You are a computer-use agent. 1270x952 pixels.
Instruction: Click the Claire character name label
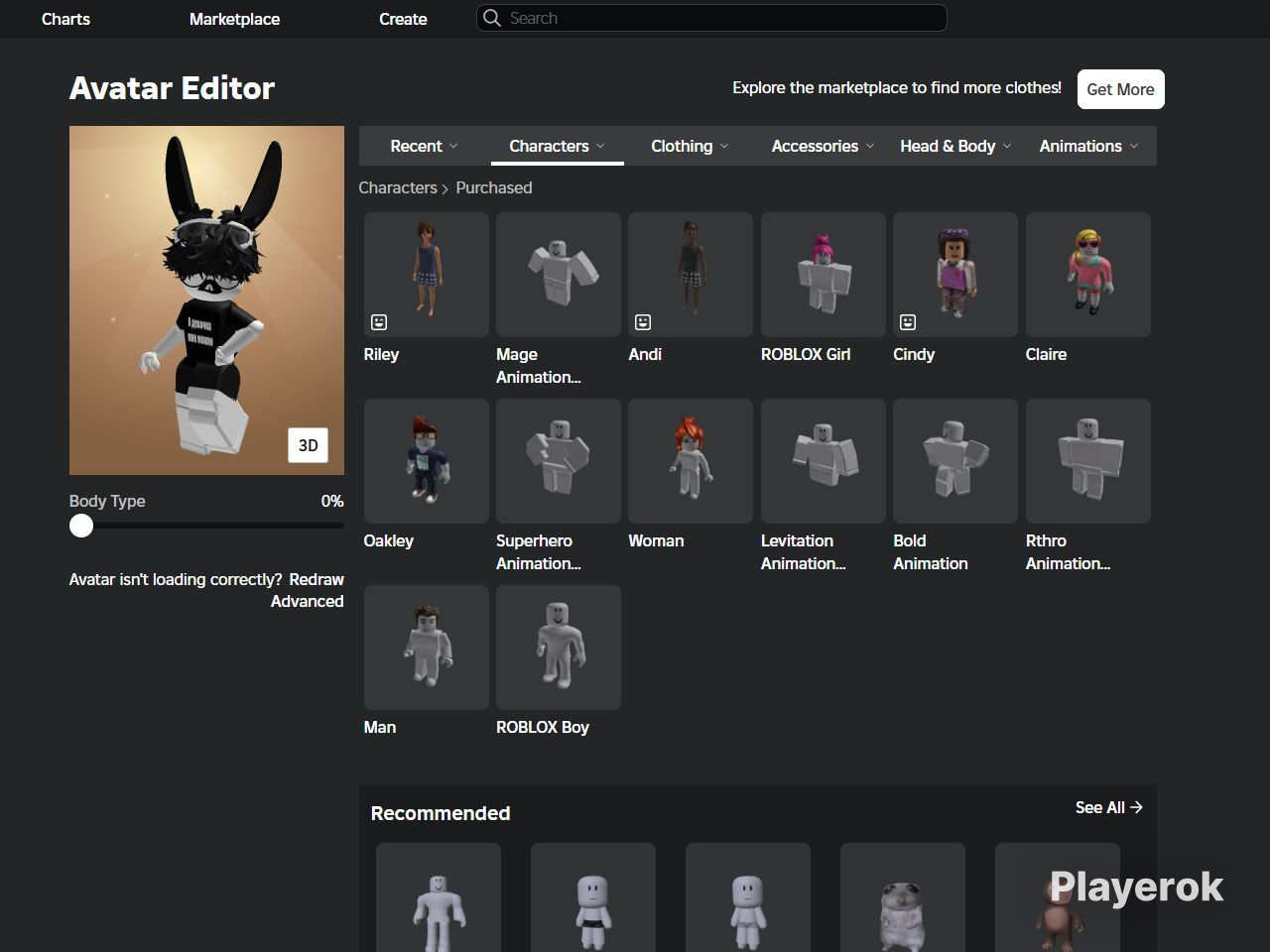click(x=1046, y=354)
